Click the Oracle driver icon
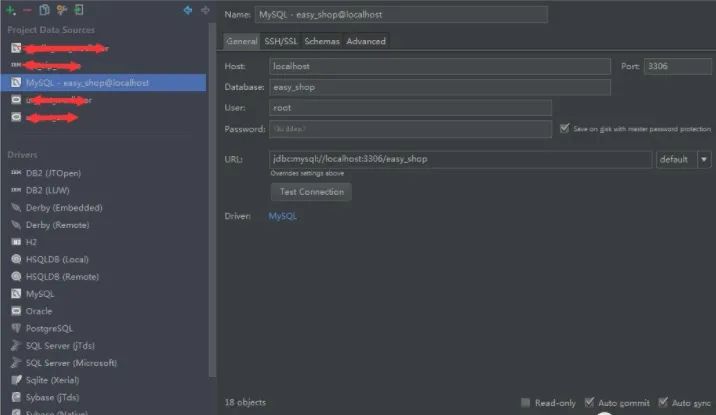Image resolution: width=716 pixels, height=415 pixels. tap(16, 311)
